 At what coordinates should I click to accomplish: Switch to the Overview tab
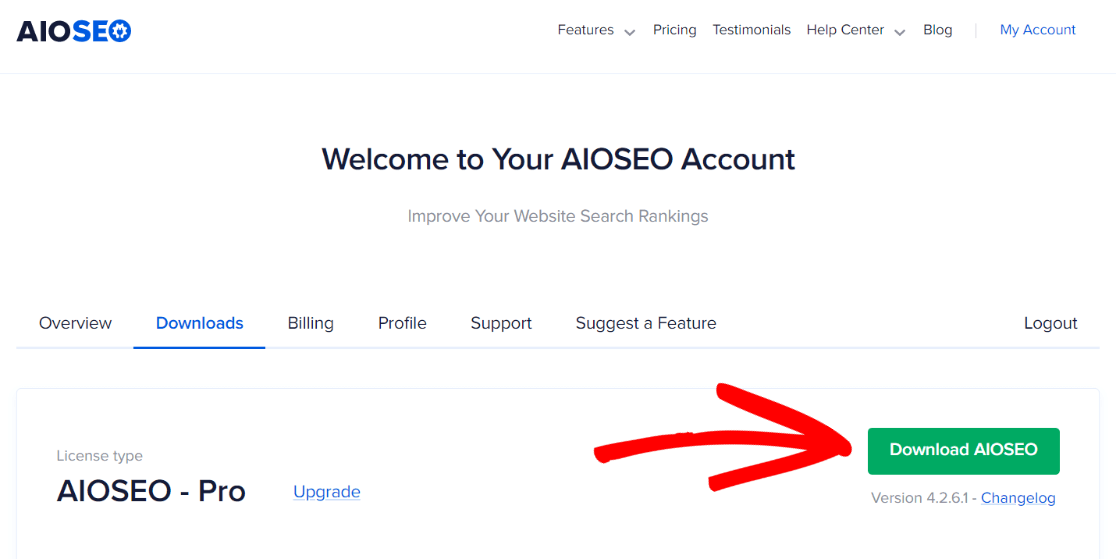pos(75,323)
